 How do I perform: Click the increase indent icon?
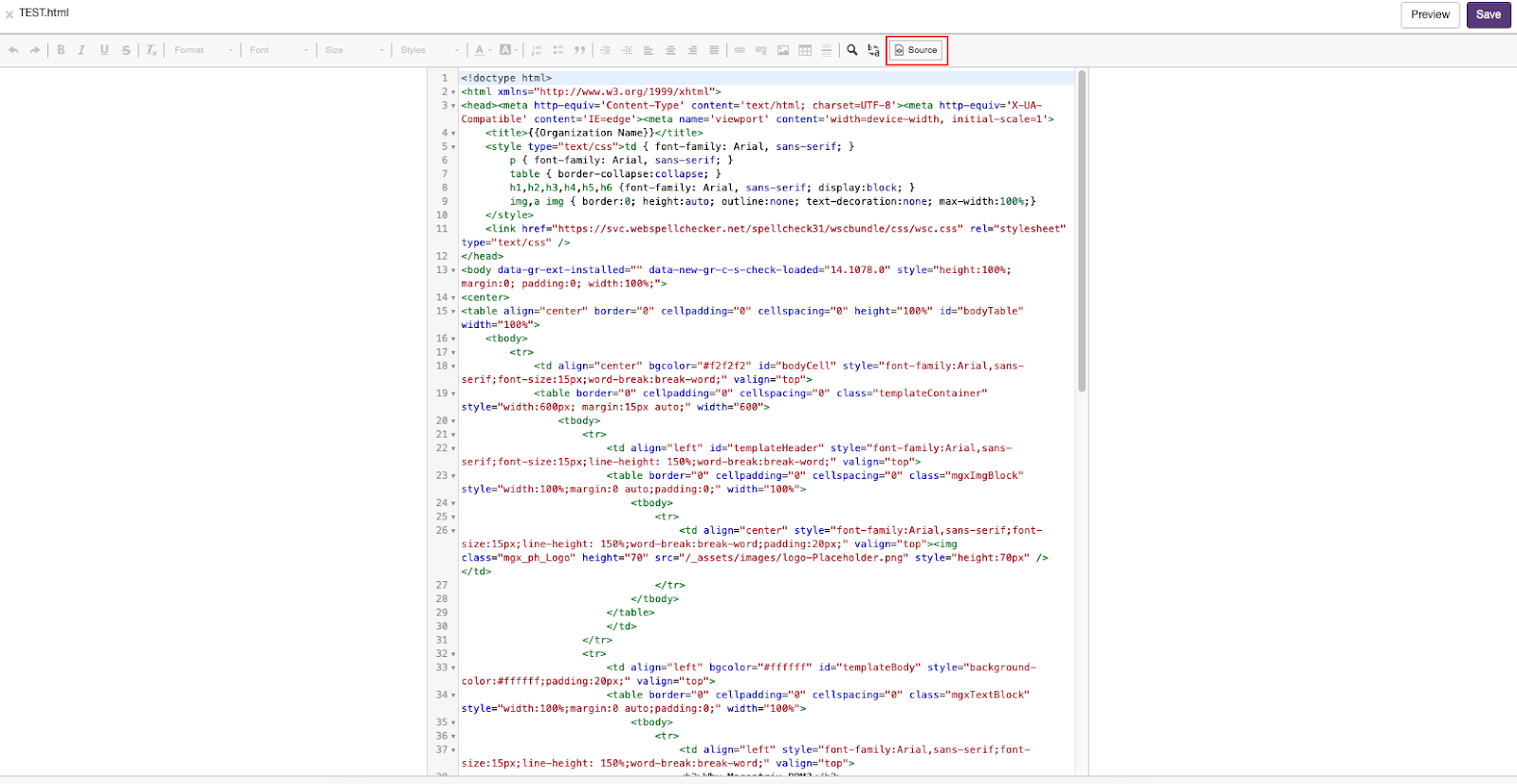coord(627,50)
